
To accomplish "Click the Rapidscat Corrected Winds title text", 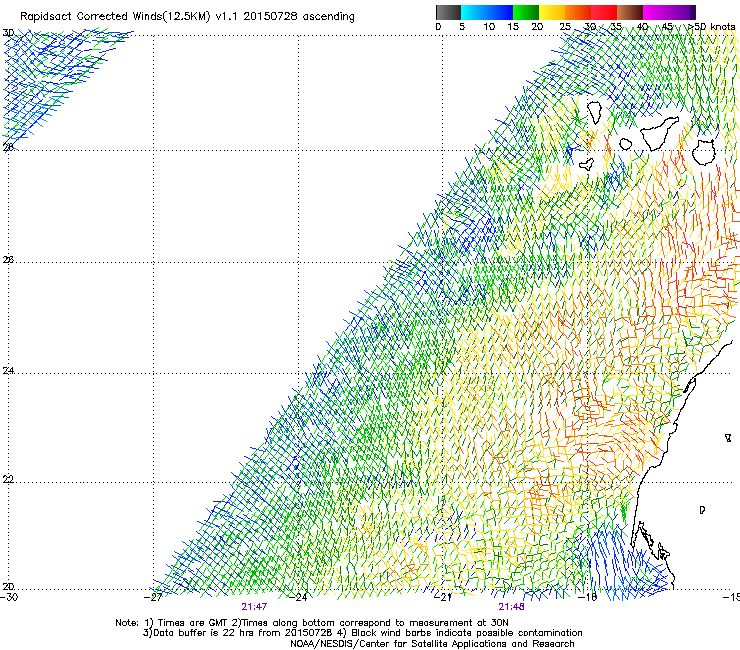I will click(187, 16).
